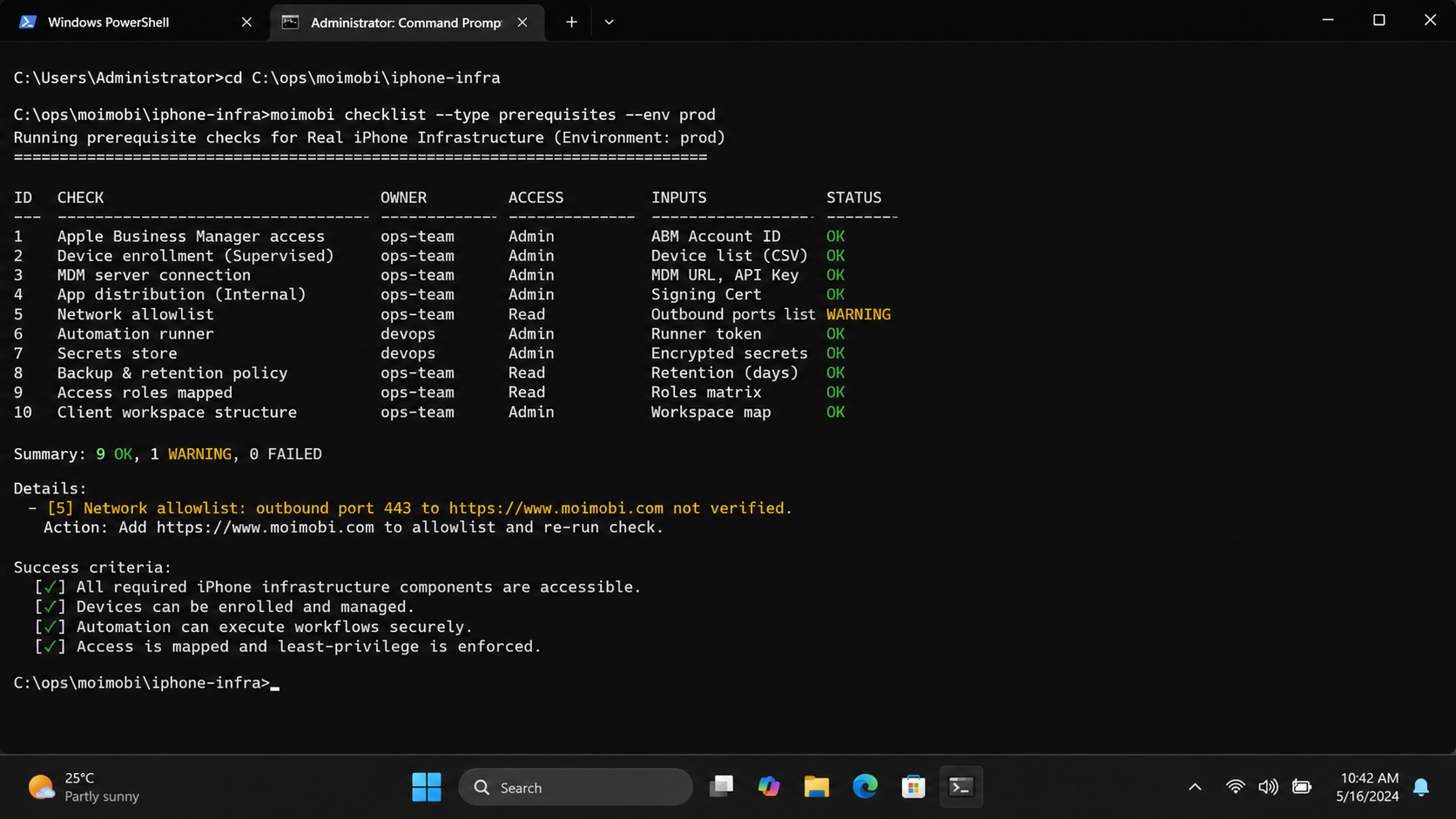The width and height of the screenshot is (1456, 819).
Task: Open Microsoft Store from the taskbar
Action: point(913,787)
